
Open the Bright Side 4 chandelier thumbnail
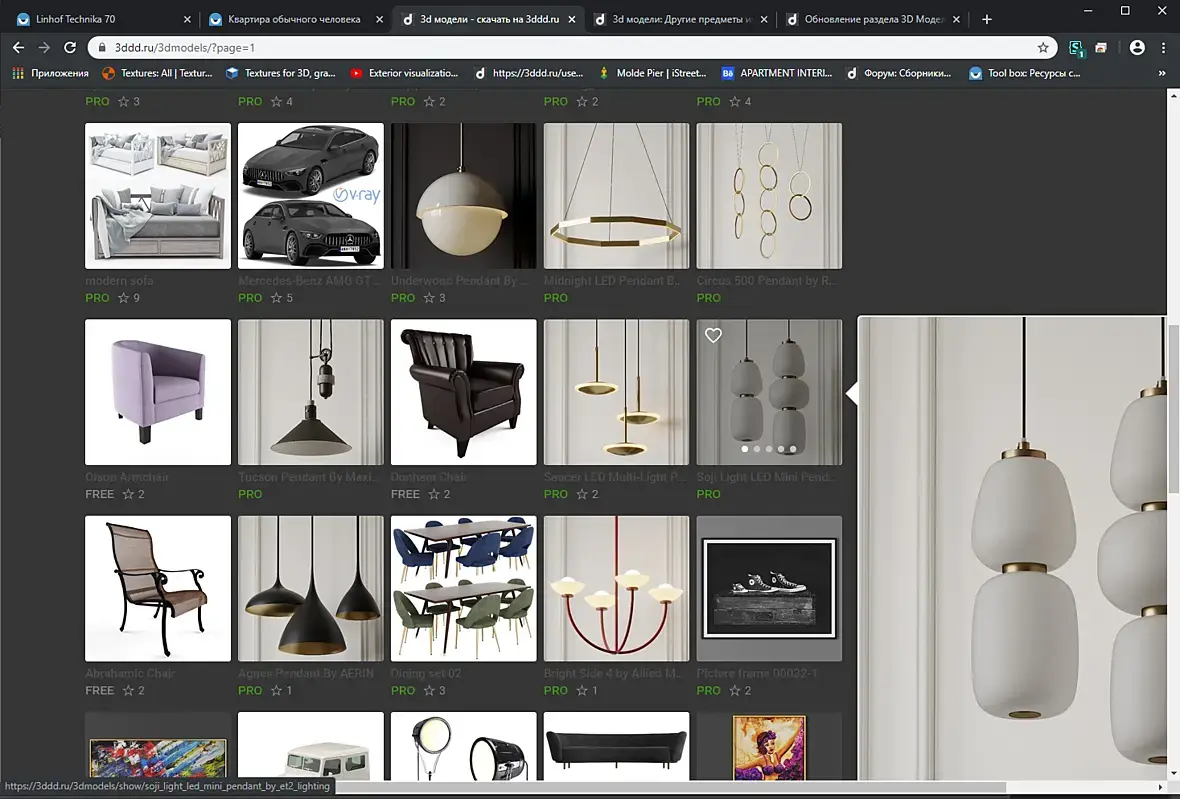pos(616,588)
